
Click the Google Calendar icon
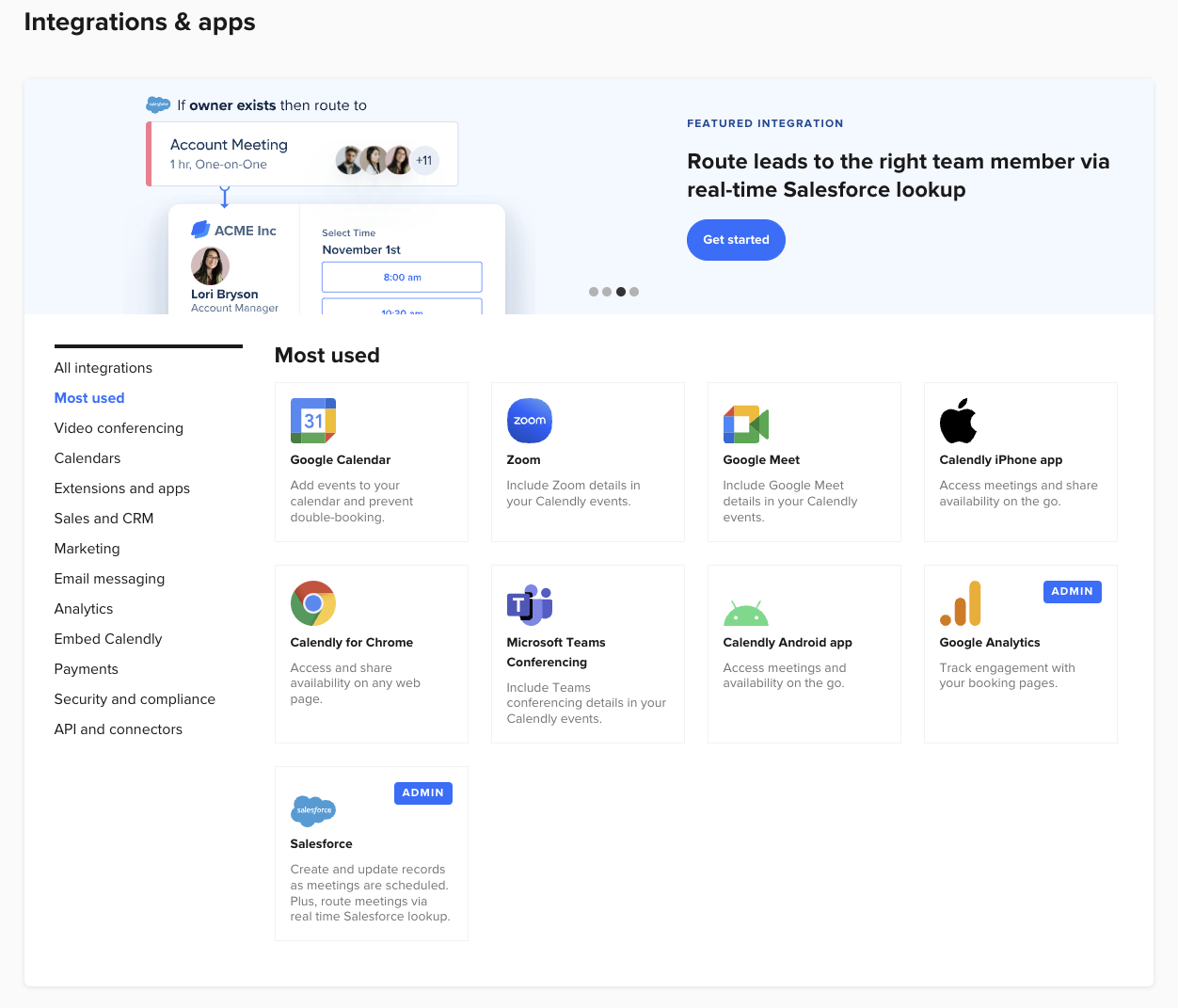click(x=313, y=421)
